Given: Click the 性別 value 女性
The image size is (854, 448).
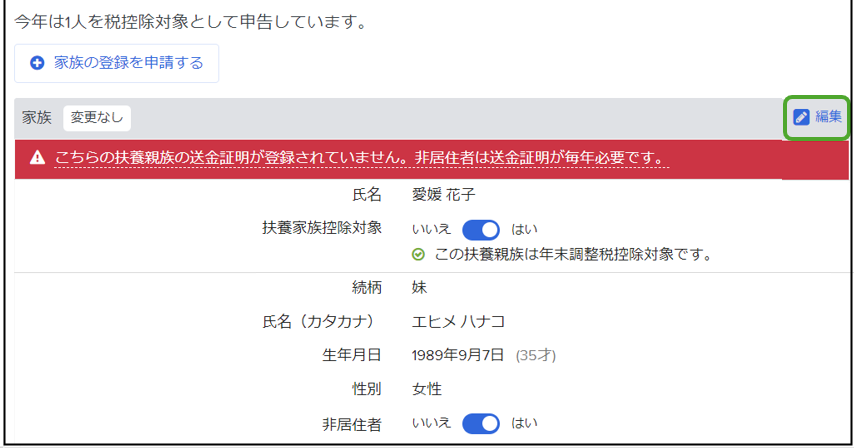Looking at the screenshot, I should (427, 389).
